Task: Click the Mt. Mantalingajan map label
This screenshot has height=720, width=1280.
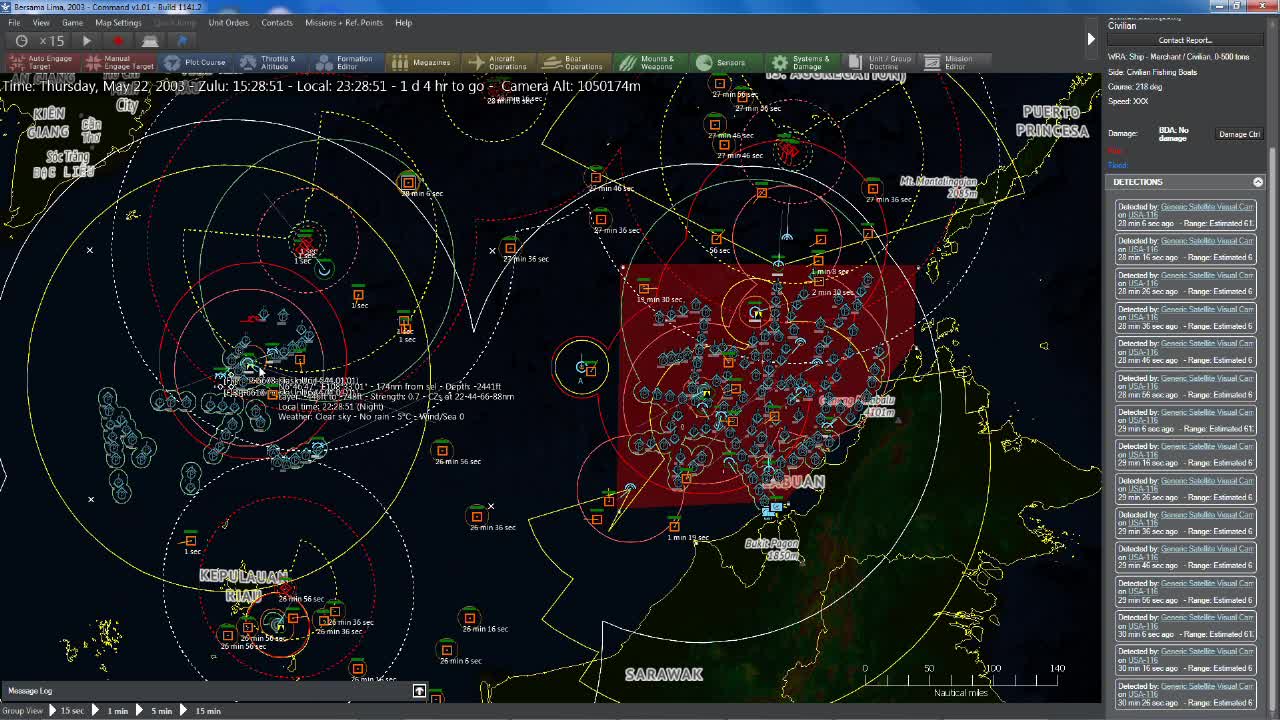Action: (x=938, y=186)
